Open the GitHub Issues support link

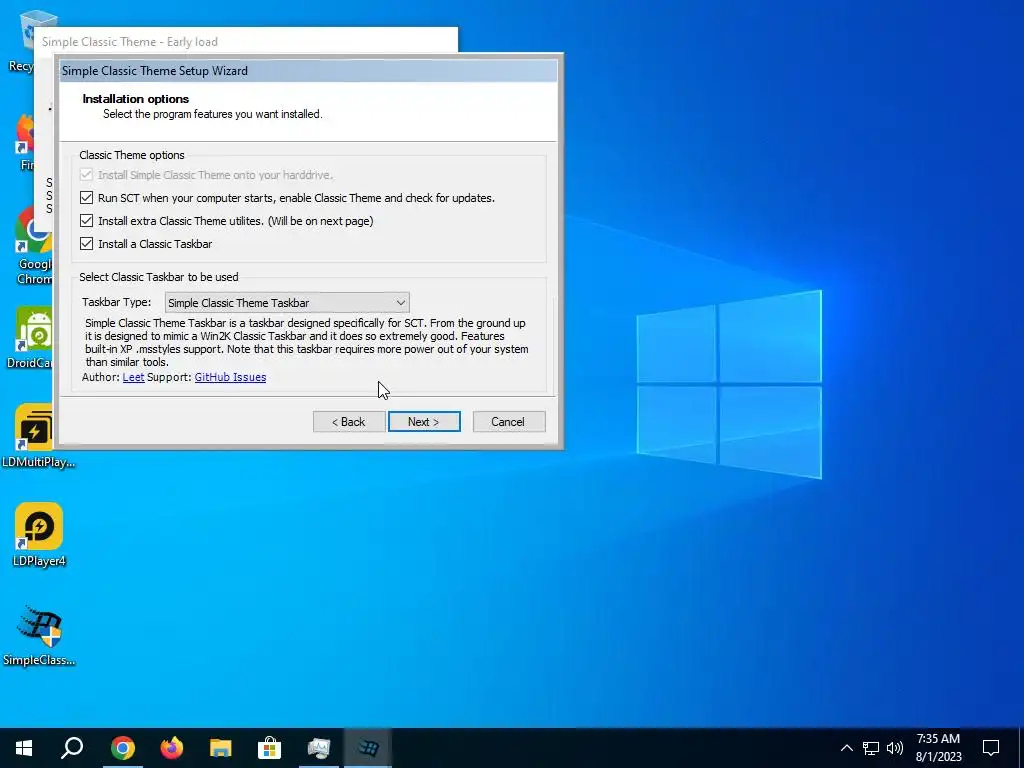tap(231, 377)
